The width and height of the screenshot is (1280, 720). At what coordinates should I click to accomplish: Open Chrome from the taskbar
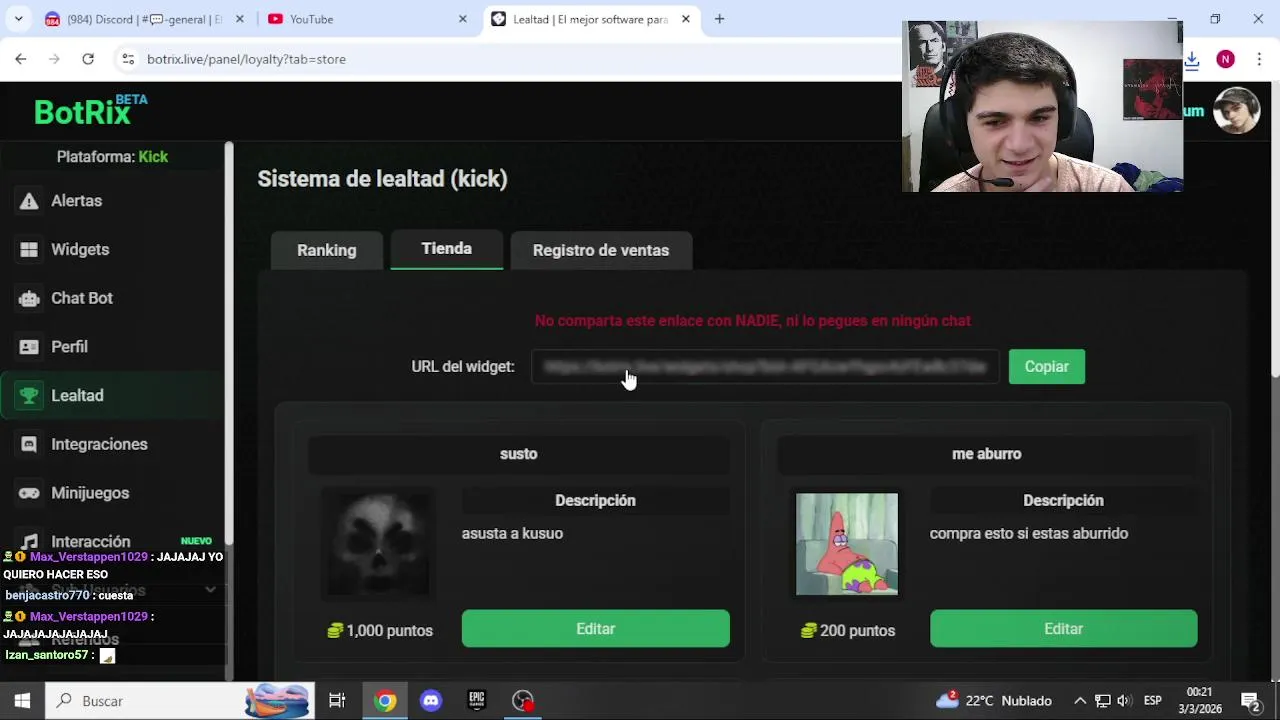pos(385,701)
